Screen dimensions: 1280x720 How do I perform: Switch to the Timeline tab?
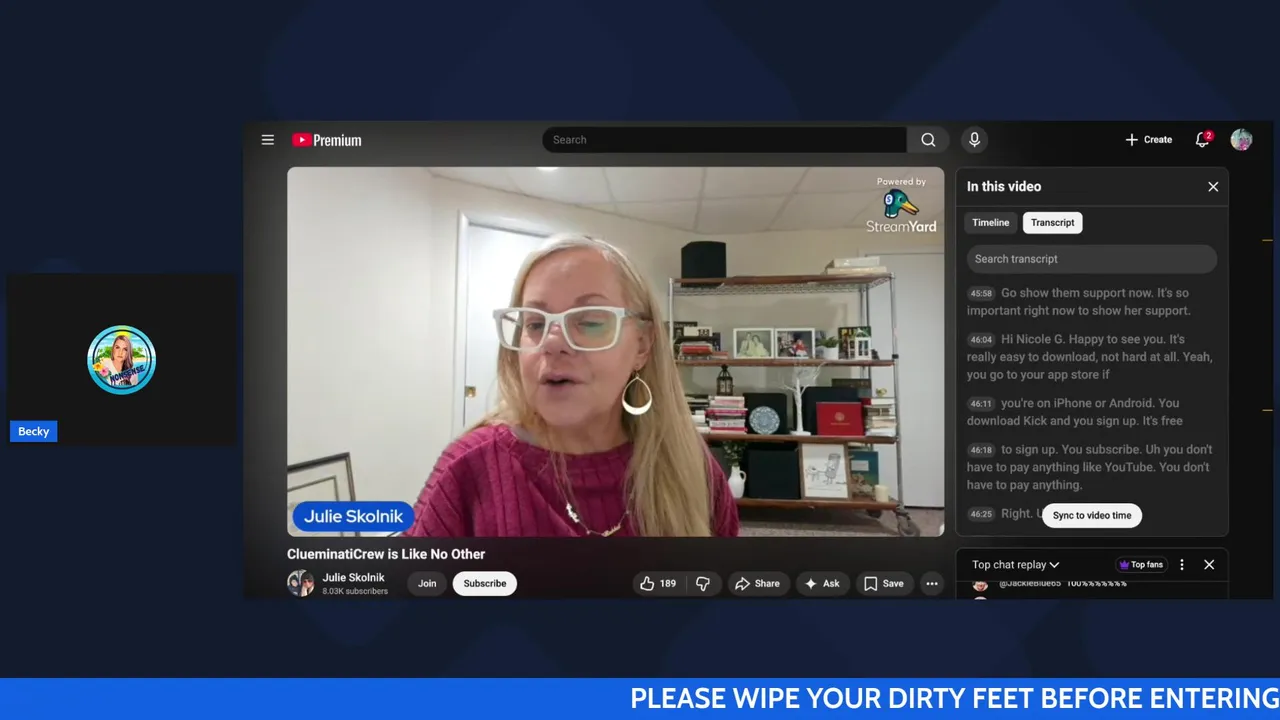click(x=991, y=223)
